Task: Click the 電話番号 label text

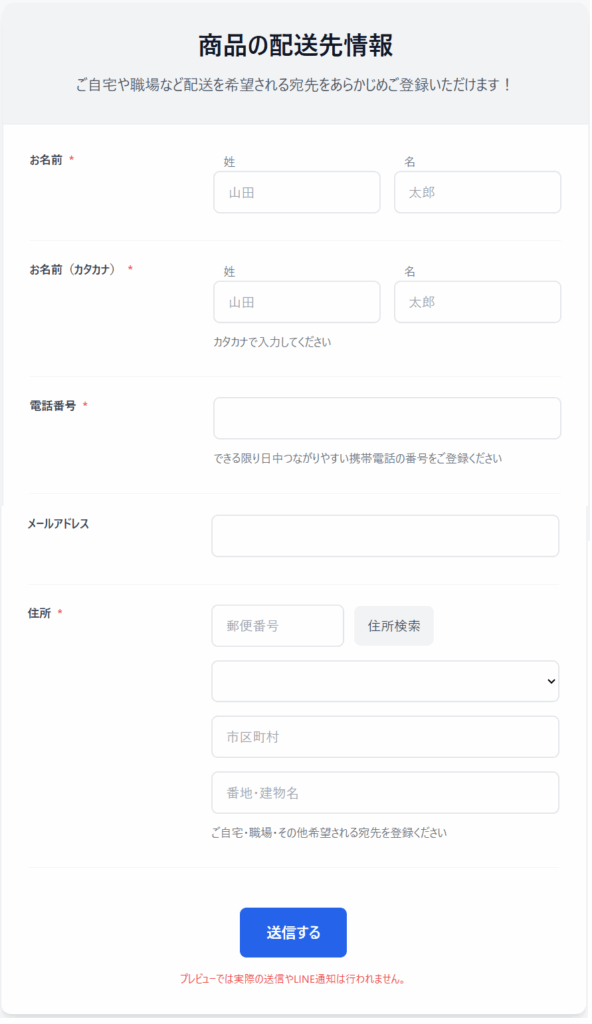Action: click(x=52, y=406)
